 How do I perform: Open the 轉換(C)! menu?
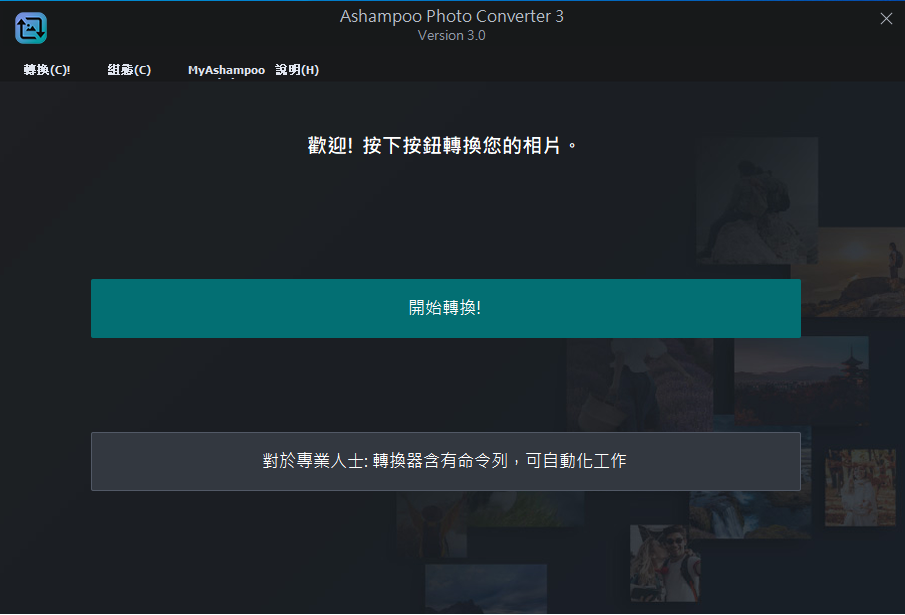47,70
